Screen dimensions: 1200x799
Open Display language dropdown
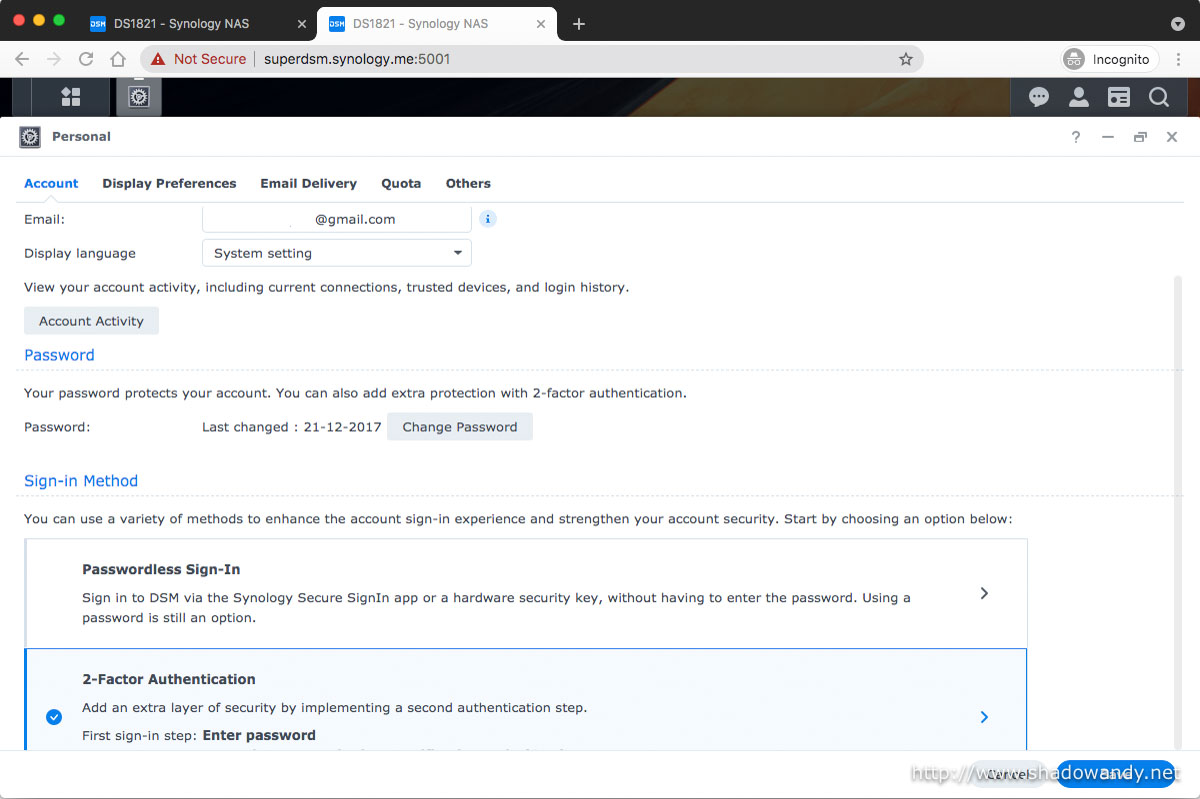(337, 253)
